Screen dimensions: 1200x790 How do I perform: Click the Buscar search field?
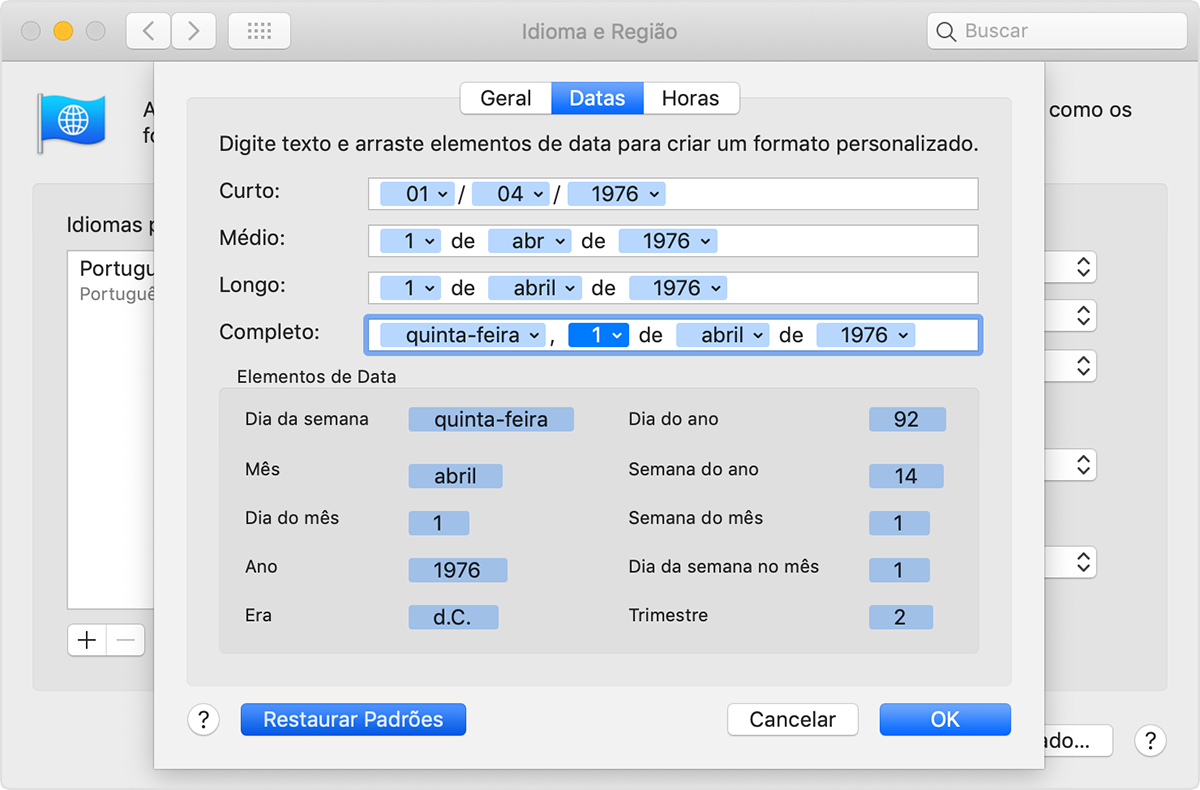pyautogui.click(x=1060, y=31)
